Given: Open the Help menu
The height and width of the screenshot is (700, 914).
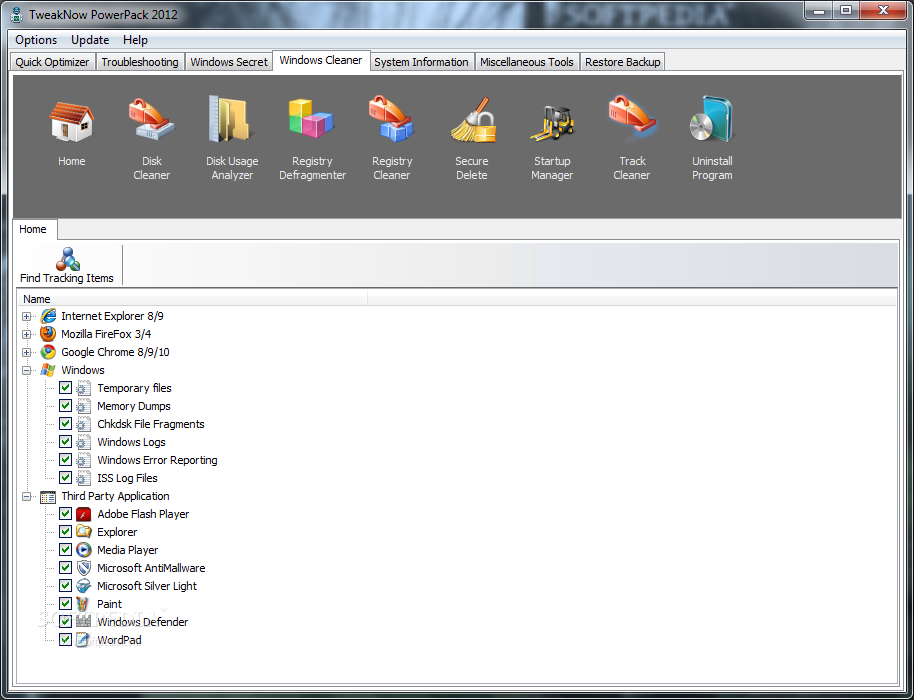Looking at the screenshot, I should click(x=135, y=40).
